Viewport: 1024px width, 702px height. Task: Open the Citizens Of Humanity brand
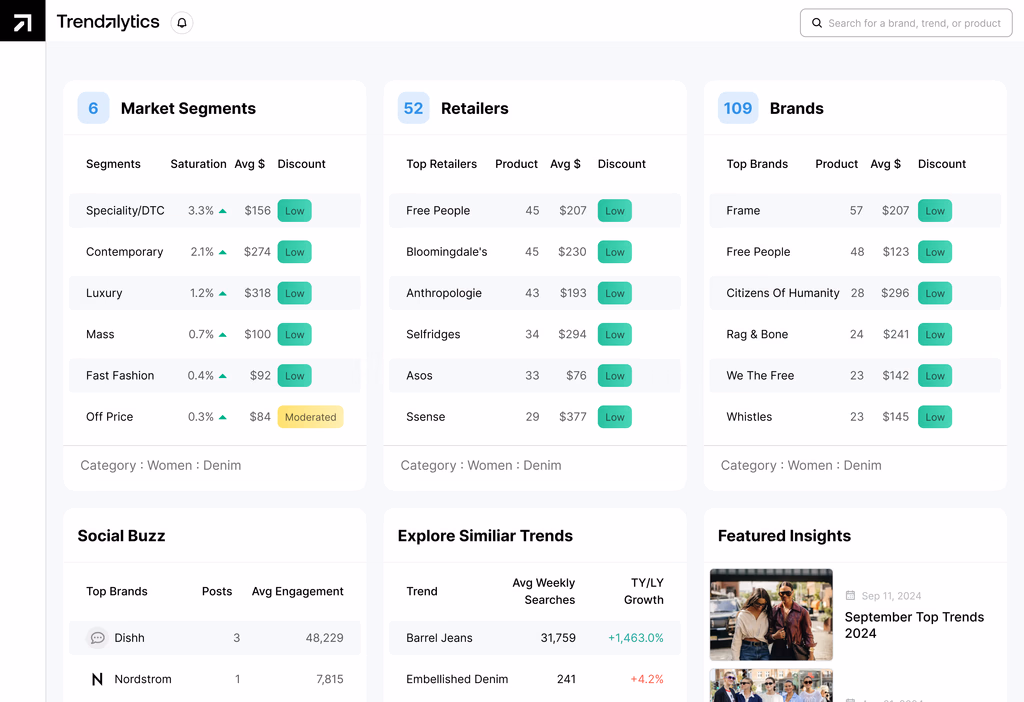click(x=782, y=293)
